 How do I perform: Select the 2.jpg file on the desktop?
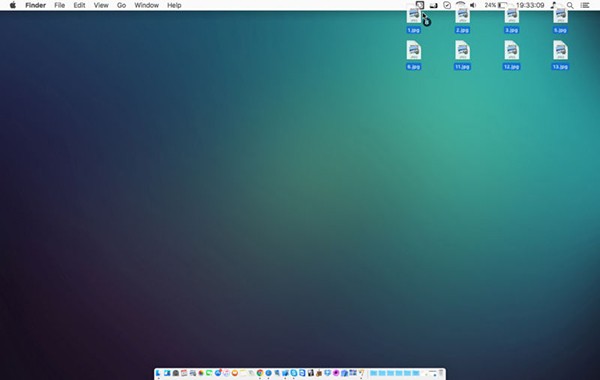tap(462, 20)
